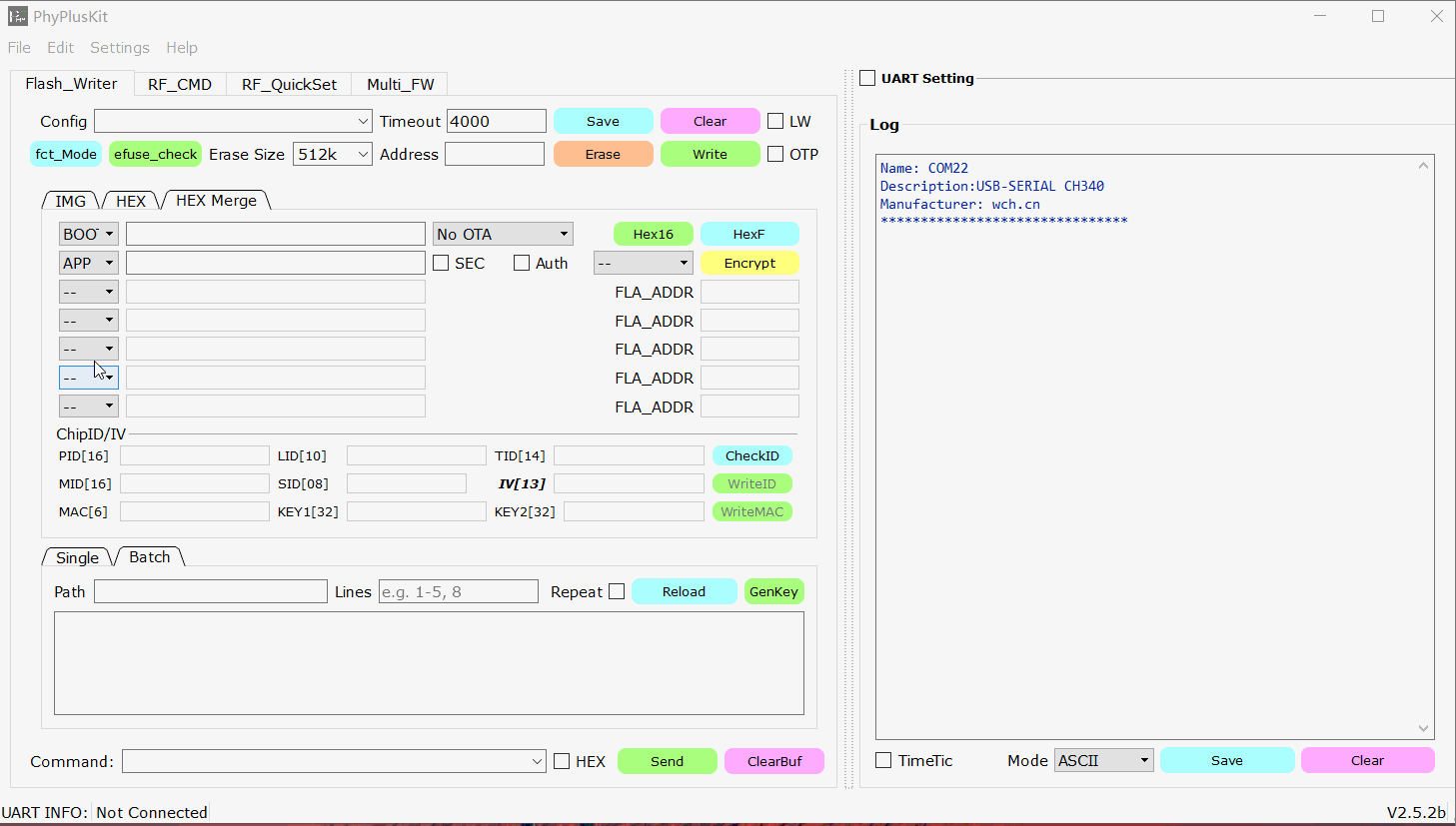Click the green Write button
The image size is (1456, 826).
710,154
